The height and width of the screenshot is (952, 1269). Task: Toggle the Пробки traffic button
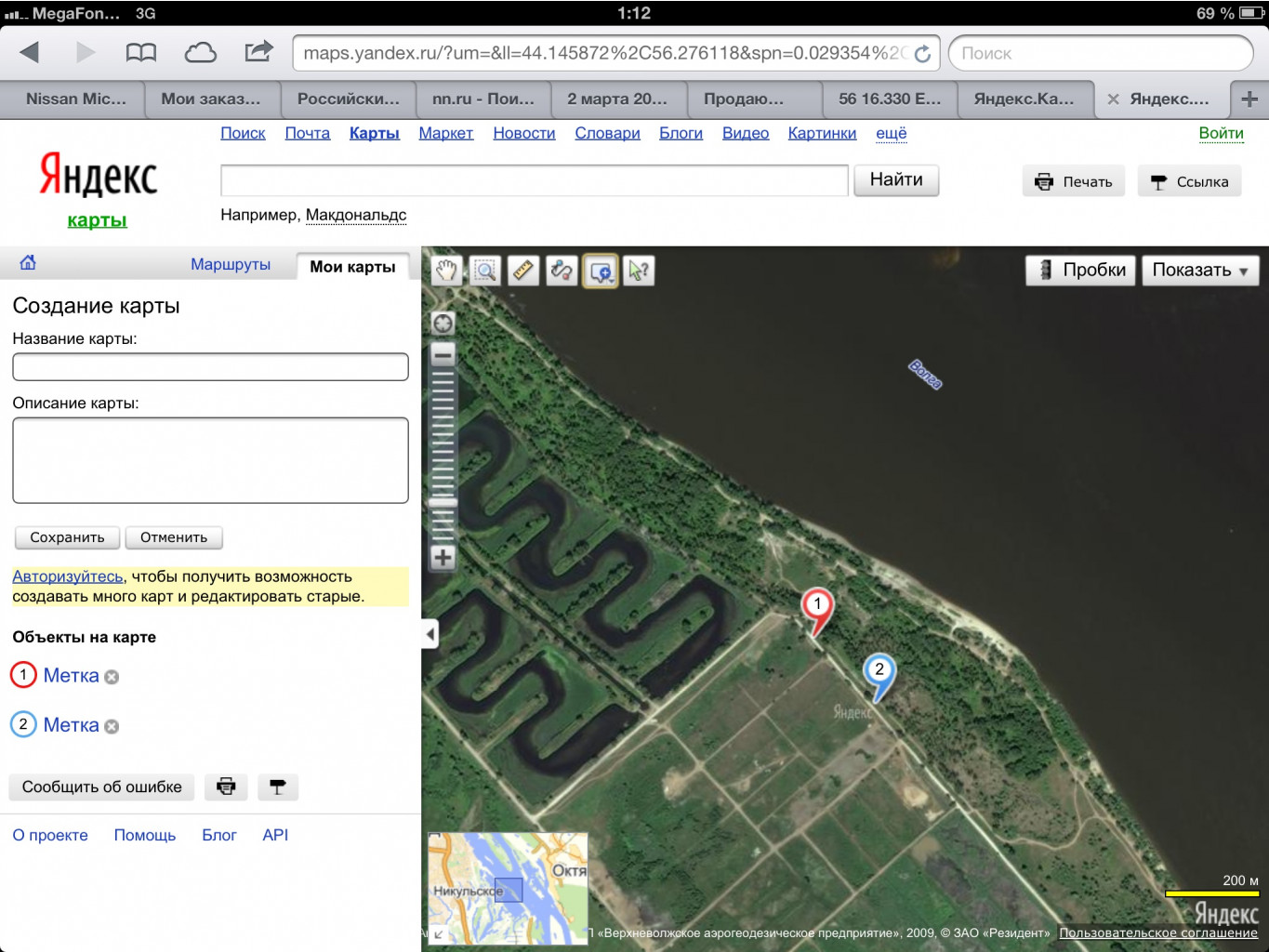click(x=1080, y=271)
